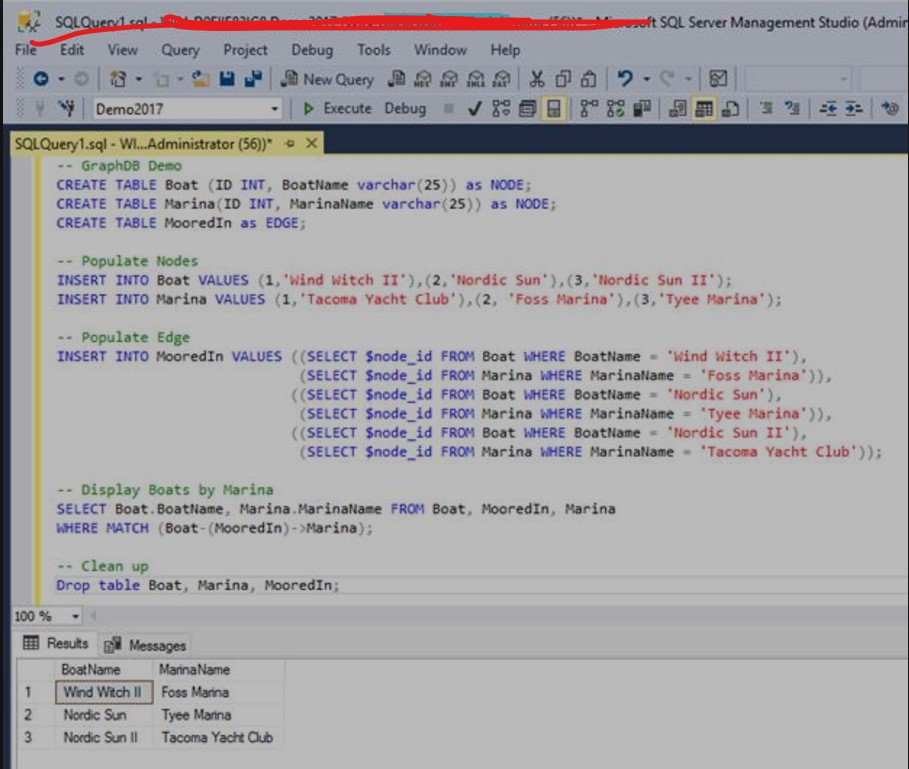Click the DMX query icon
This screenshot has width=909, height=769.
click(x=449, y=78)
